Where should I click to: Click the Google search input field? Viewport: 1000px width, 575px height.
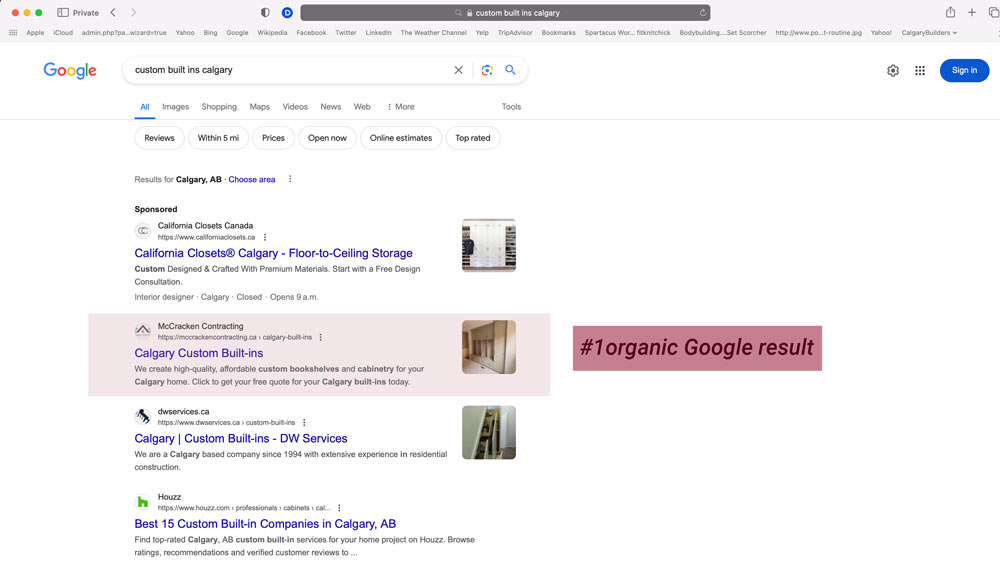pos(290,70)
